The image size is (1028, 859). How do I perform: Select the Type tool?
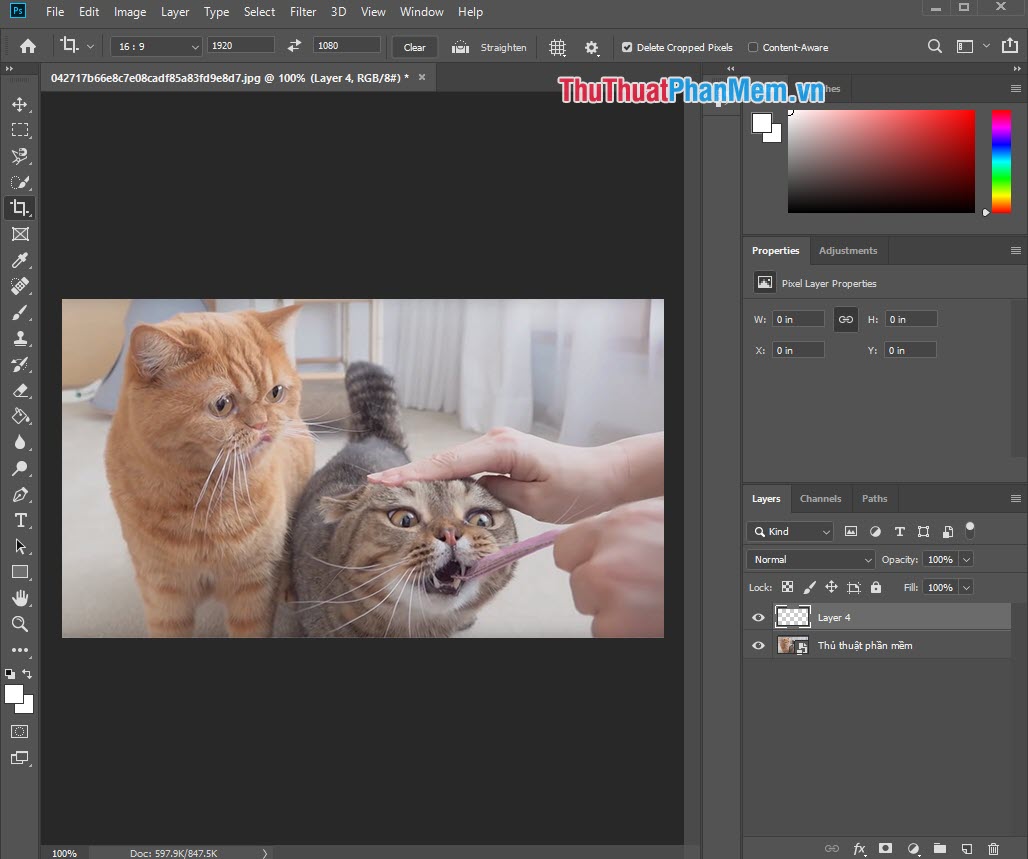(21, 520)
